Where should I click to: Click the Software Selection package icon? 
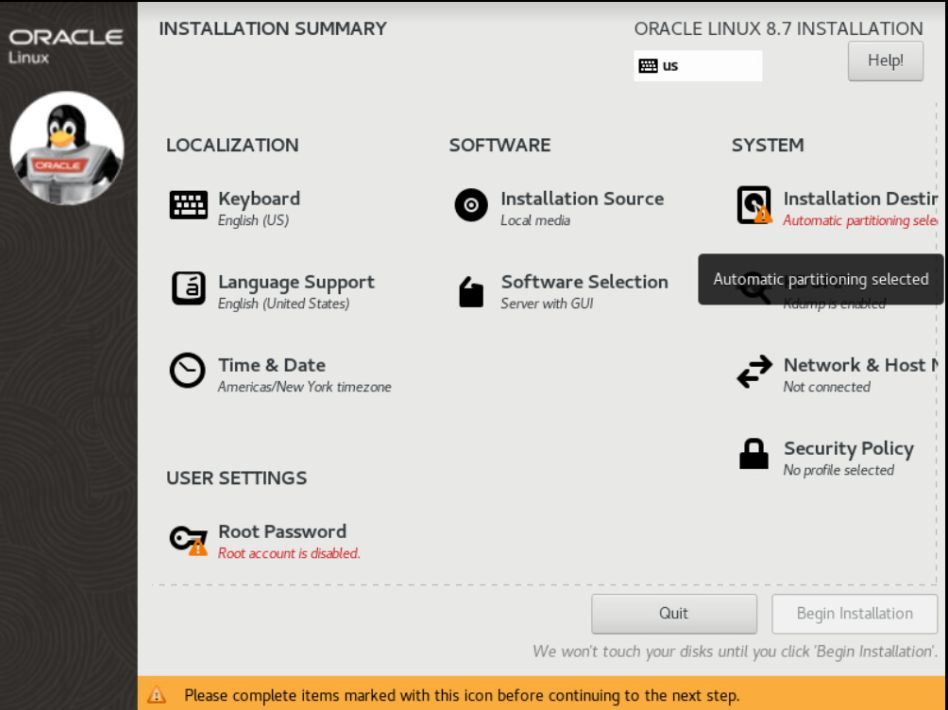(471, 291)
